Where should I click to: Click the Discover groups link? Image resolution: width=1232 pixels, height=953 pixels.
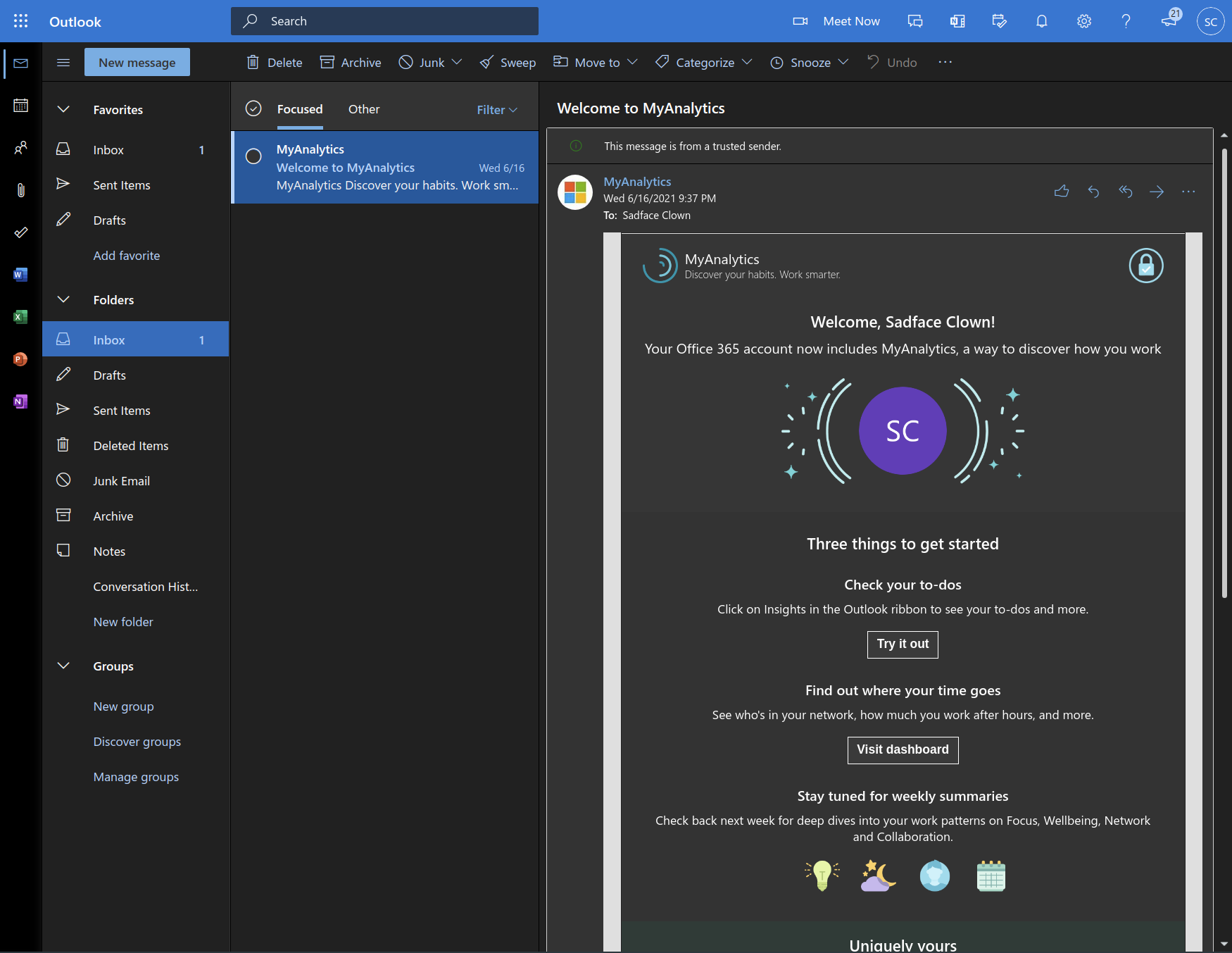(137, 742)
